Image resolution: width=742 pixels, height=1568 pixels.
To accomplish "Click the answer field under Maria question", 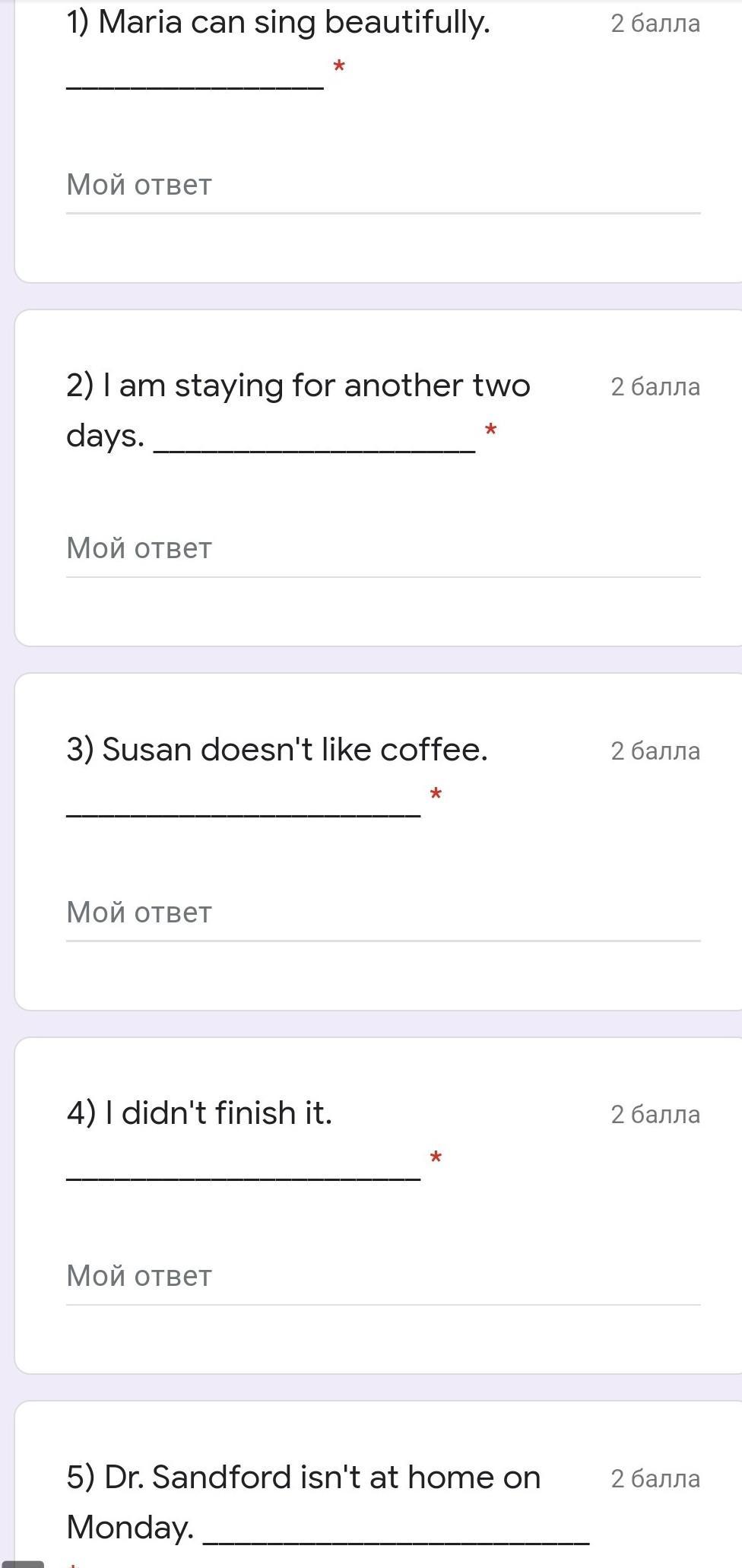I will coord(382,186).
